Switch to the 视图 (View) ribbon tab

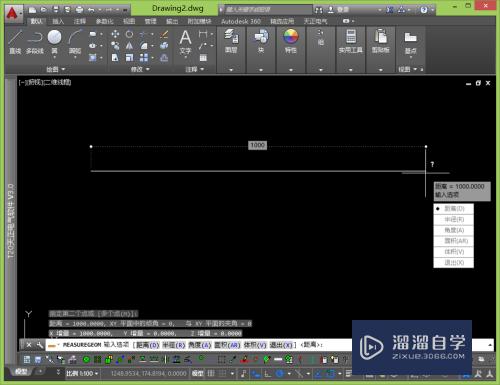pos(129,21)
